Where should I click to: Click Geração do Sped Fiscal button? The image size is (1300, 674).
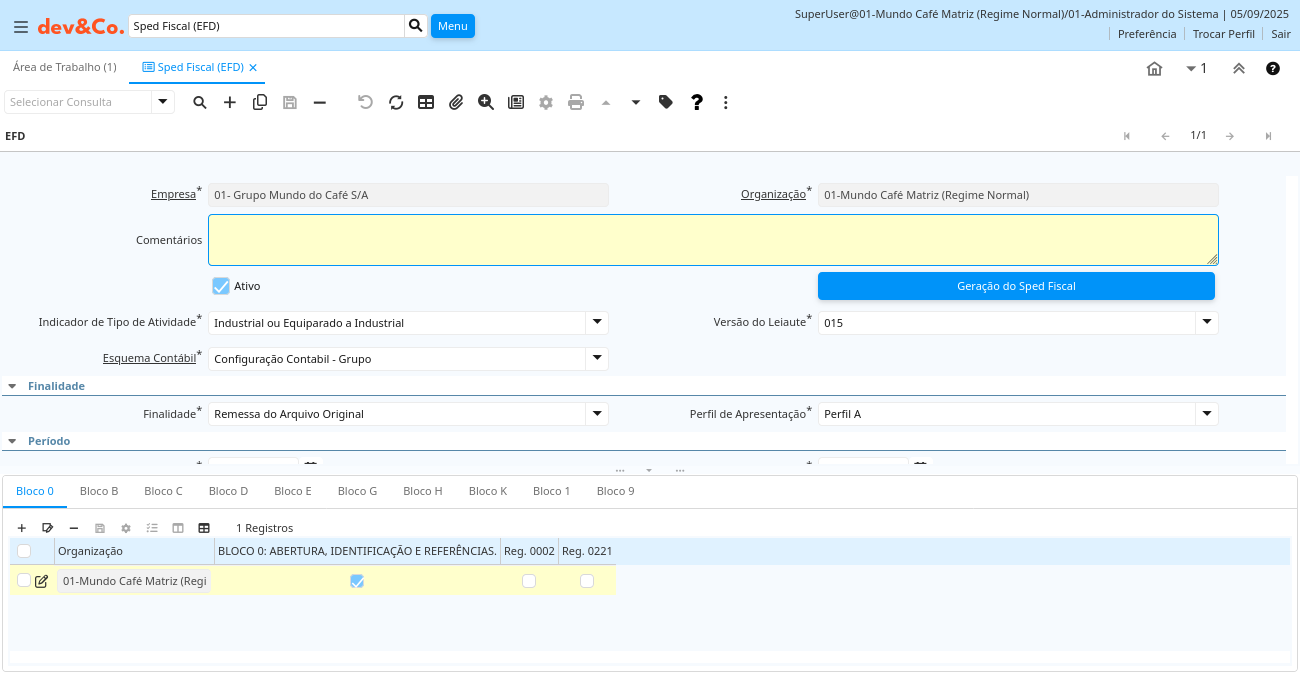(x=1016, y=286)
